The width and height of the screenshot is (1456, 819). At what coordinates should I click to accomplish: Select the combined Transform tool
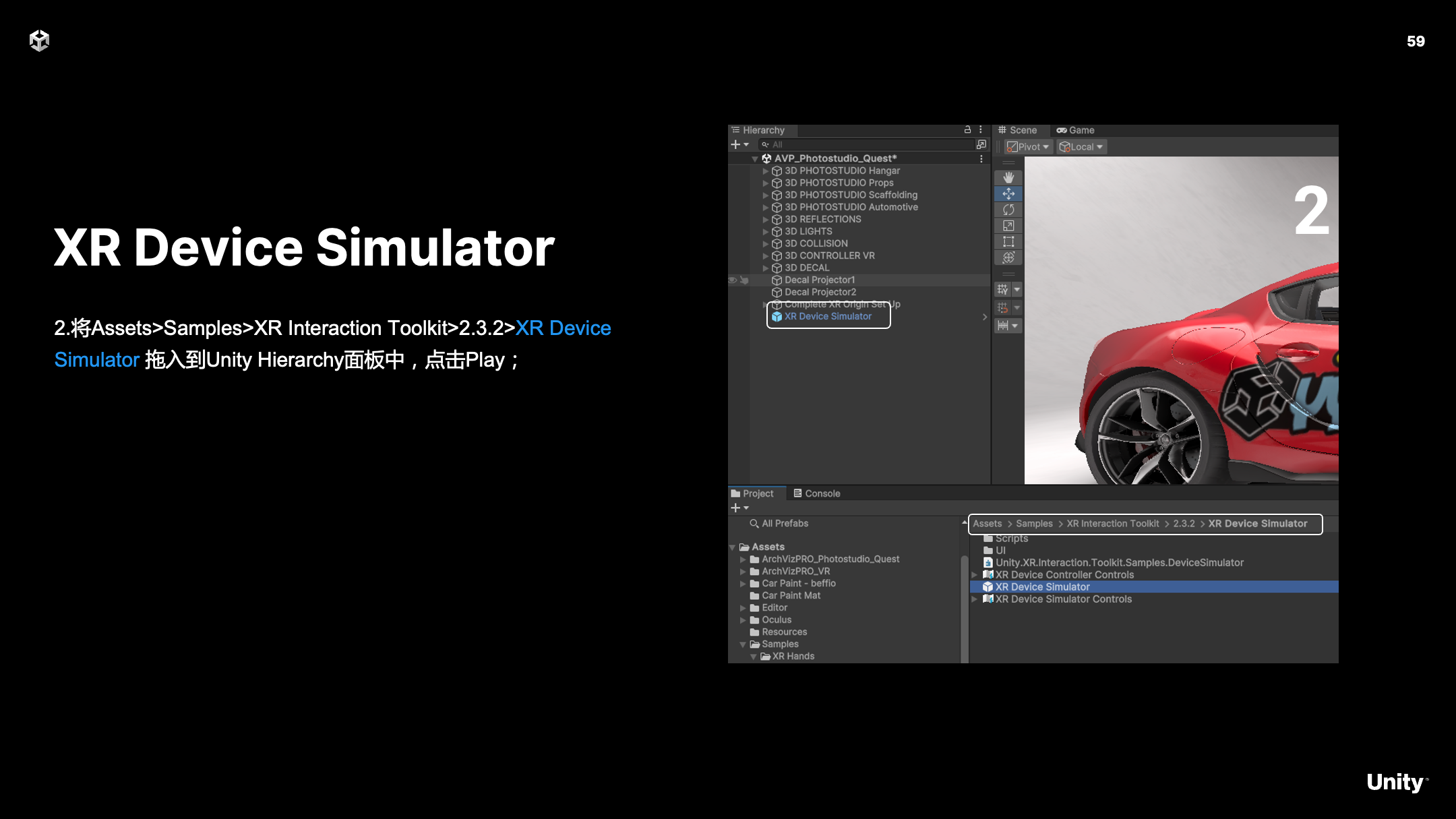1008,258
